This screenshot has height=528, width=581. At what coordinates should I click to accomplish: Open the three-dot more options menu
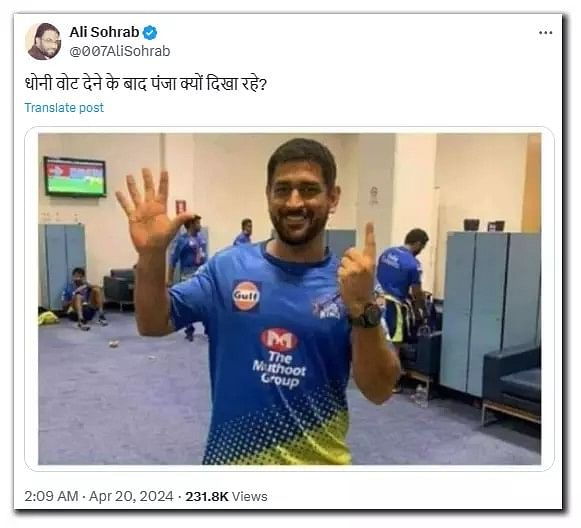click(x=545, y=33)
